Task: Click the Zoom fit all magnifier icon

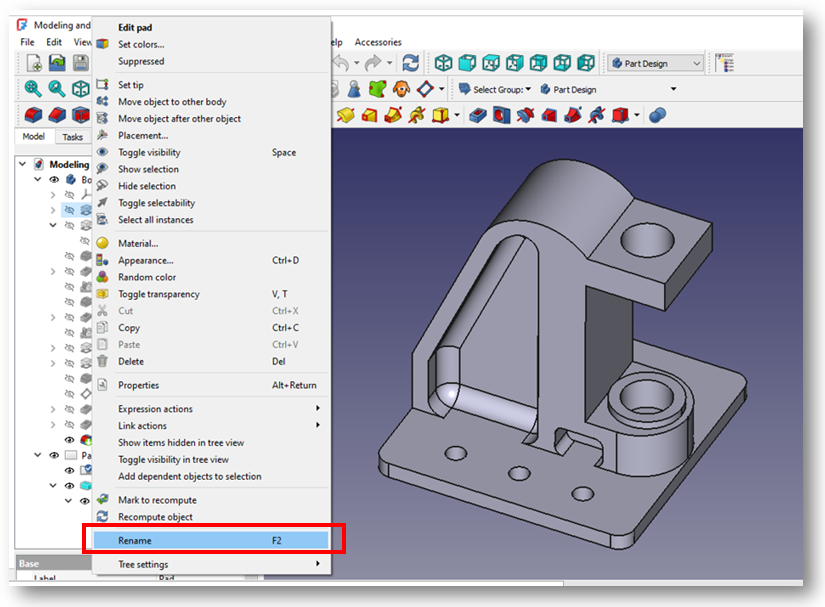Action: coord(34,89)
